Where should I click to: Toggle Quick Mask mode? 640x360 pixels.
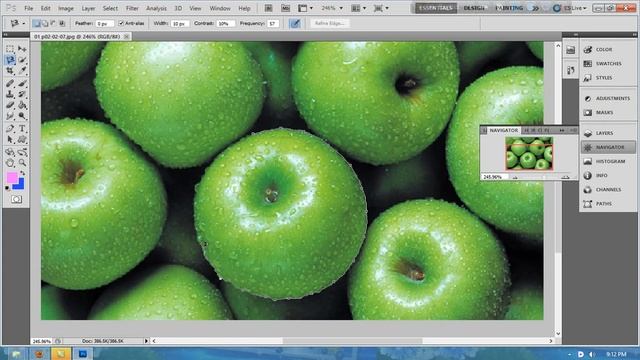pyautogui.click(x=16, y=199)
